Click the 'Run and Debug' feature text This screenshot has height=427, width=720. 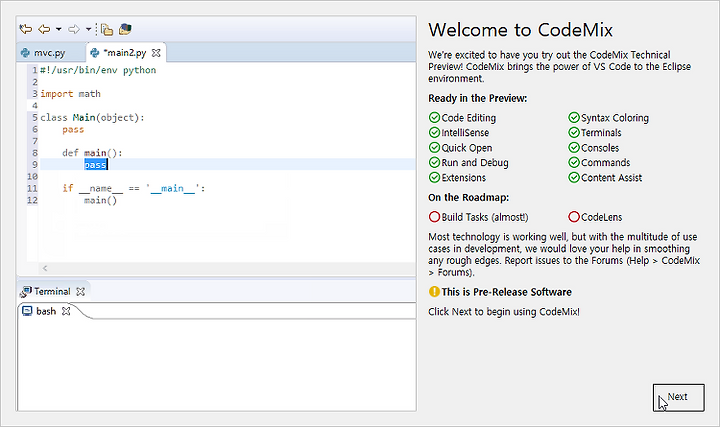pyautogui.click(x=475, y=163)
